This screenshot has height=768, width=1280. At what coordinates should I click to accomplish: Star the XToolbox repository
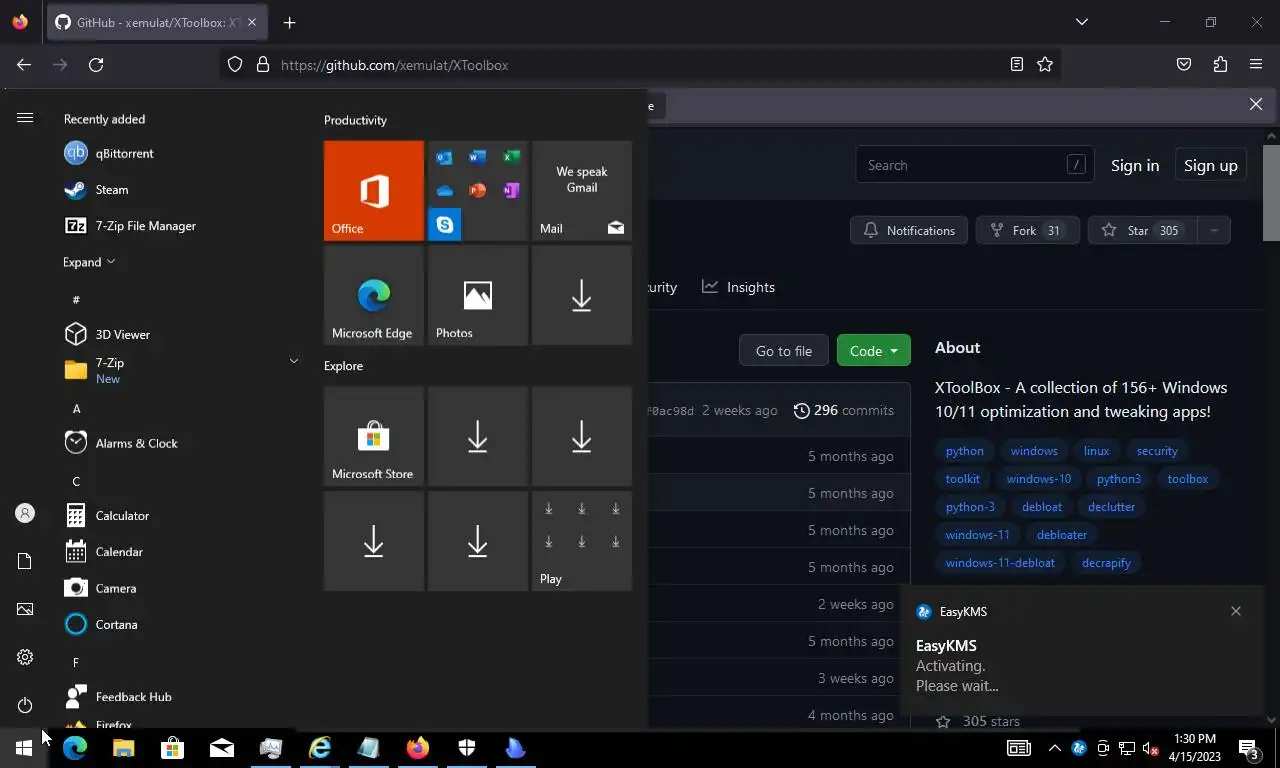coord(1142,231)
